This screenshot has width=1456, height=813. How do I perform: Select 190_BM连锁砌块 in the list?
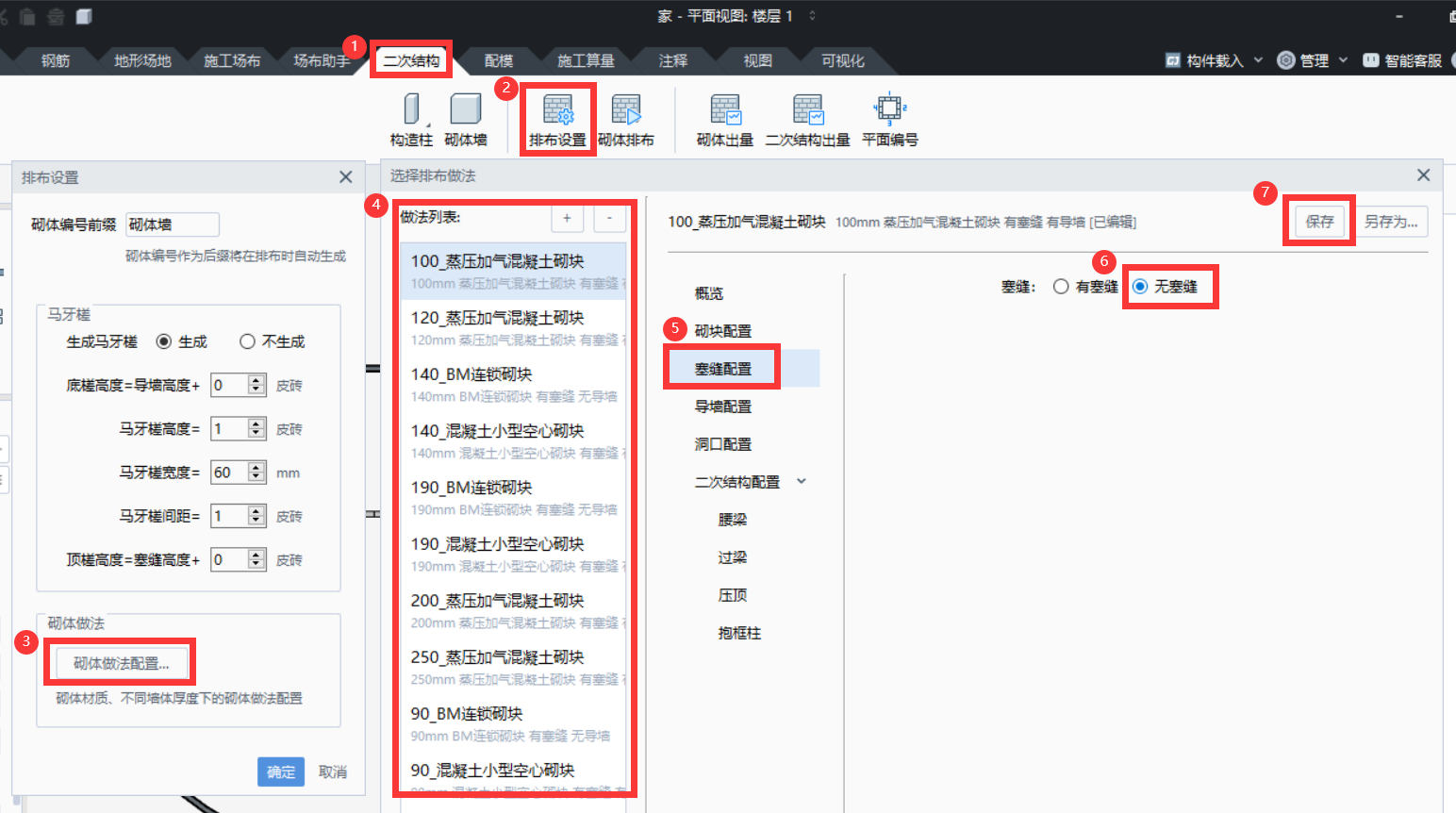tap(513, 498)
